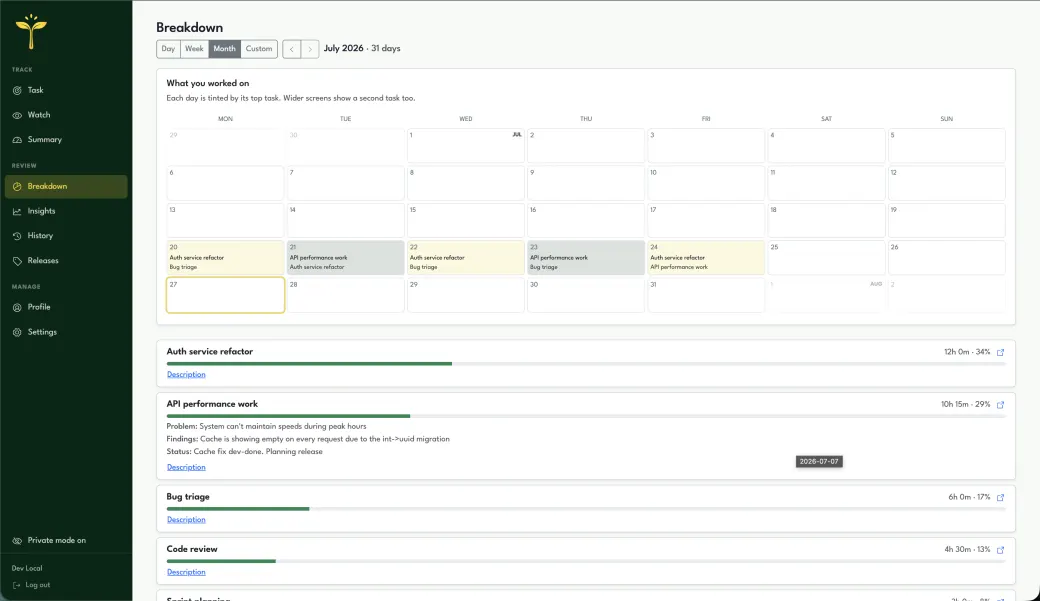Click Bug triage task title
This screenshot has height=601, width=1040.
tap(188, 497)
